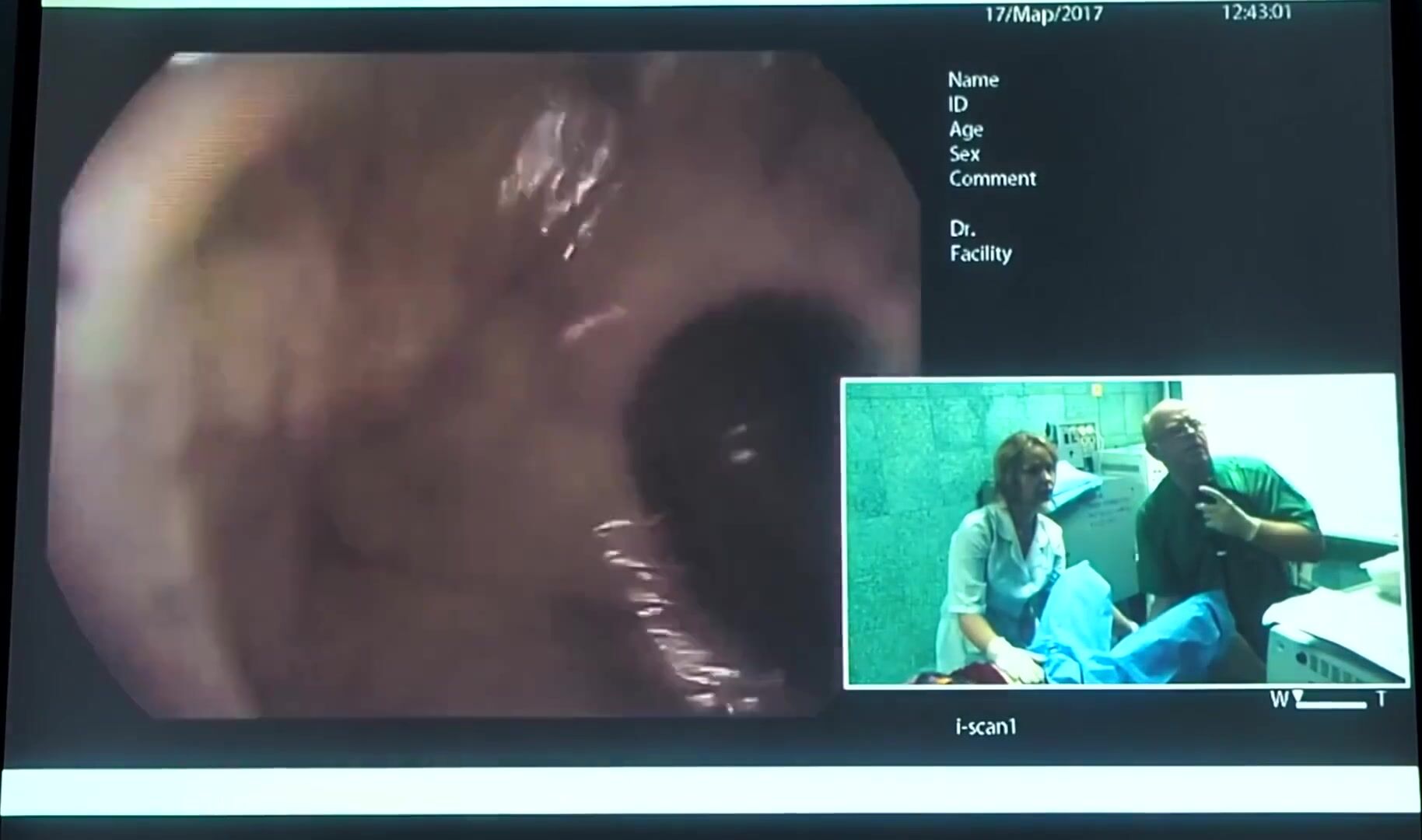Select the Sex field label
This screenshot has width=1422, height=840.
click(964, 154)
